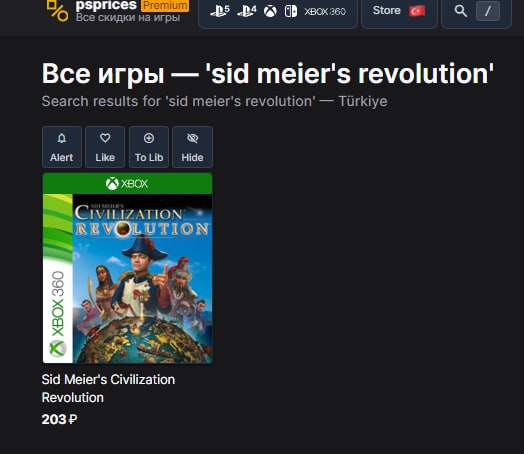Click the slash shortcut search field
The width and height of the screenshot is (524, 454).
488,11
